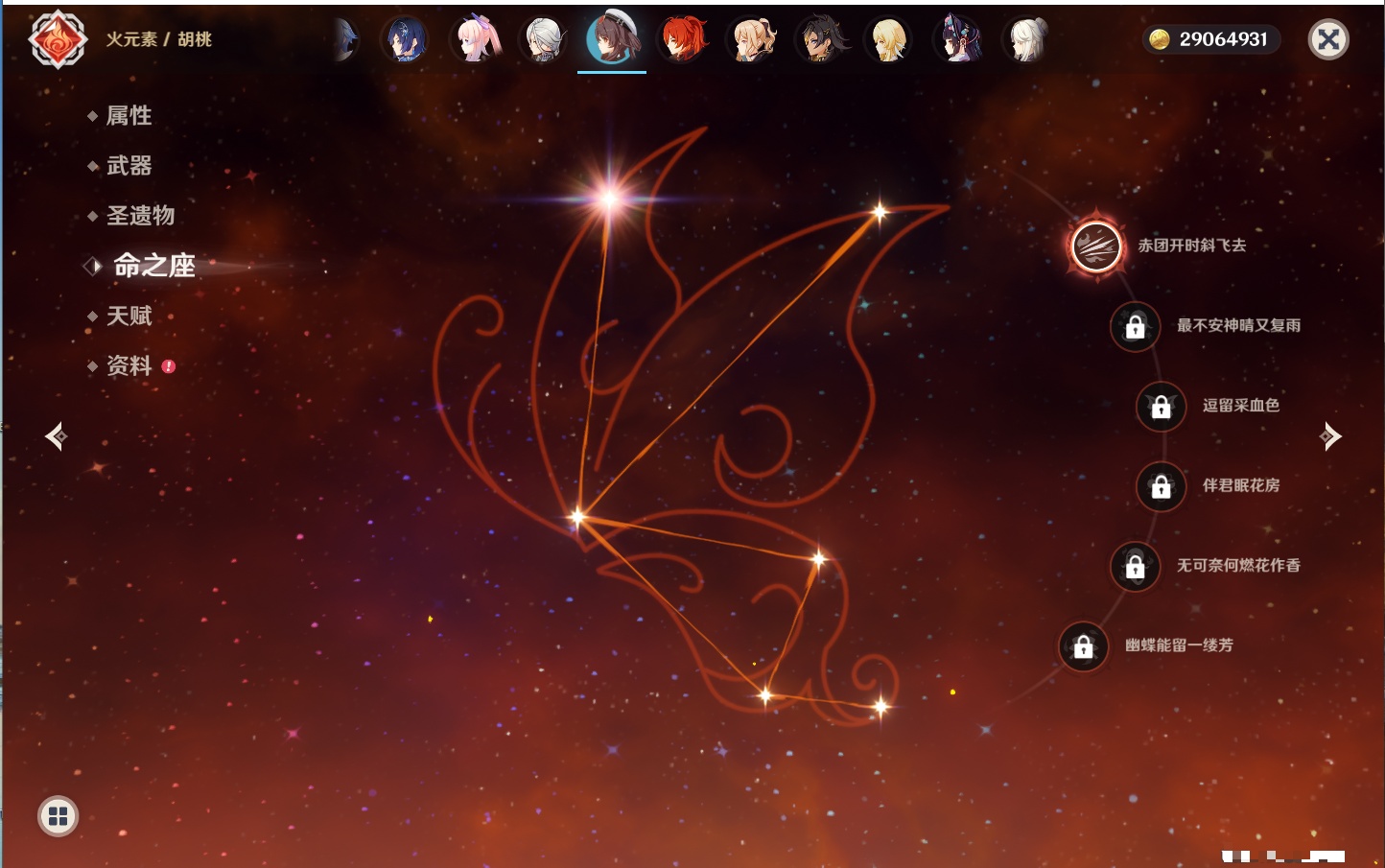Select the blond ponytail character avatar
The width and height of the screenshot is (1385, 868).
pos(752,39)
